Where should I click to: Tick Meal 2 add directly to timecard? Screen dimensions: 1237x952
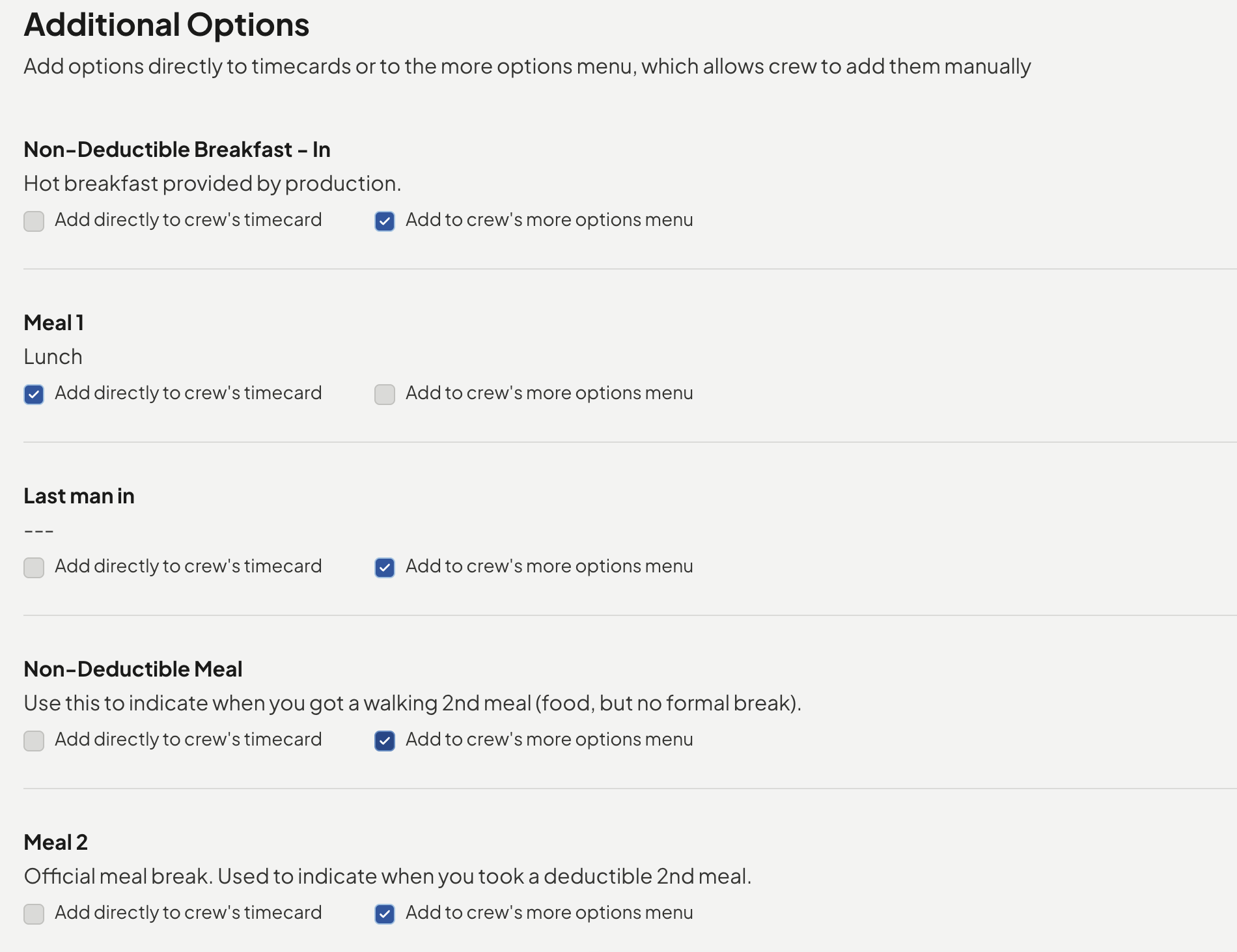34,914
